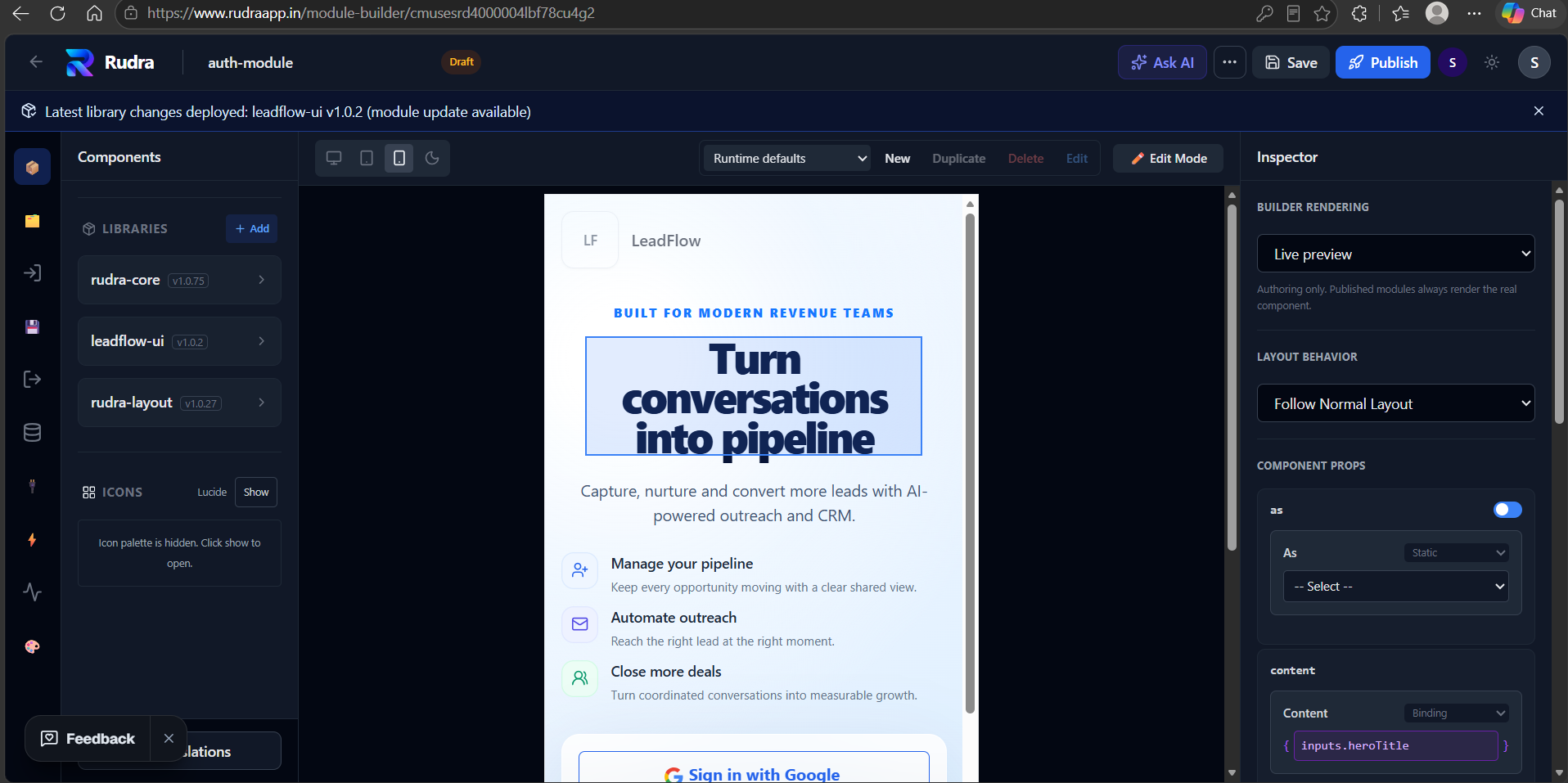Click the sign-in arrow sidebar icon
The width and height of the screenshot is (1568, 783).
(32, 273)
